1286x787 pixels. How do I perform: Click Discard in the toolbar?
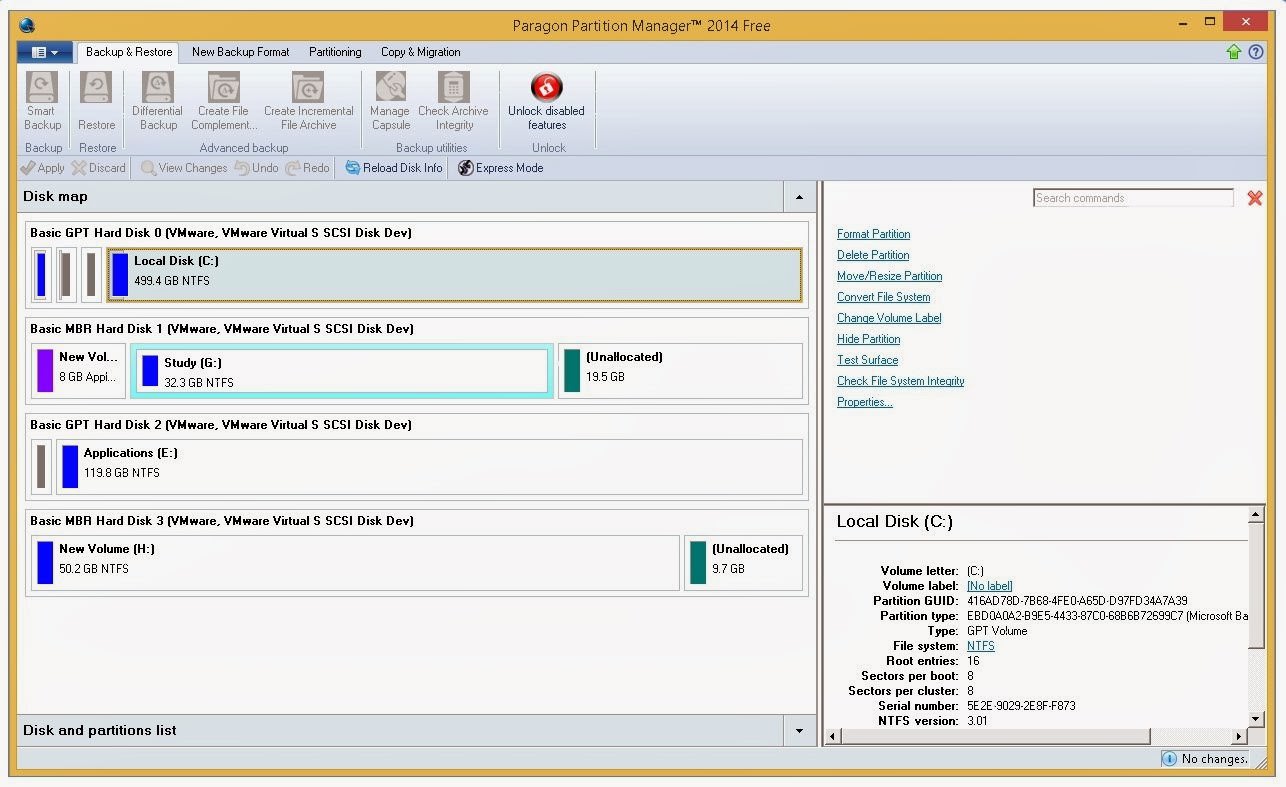(98, 168)
